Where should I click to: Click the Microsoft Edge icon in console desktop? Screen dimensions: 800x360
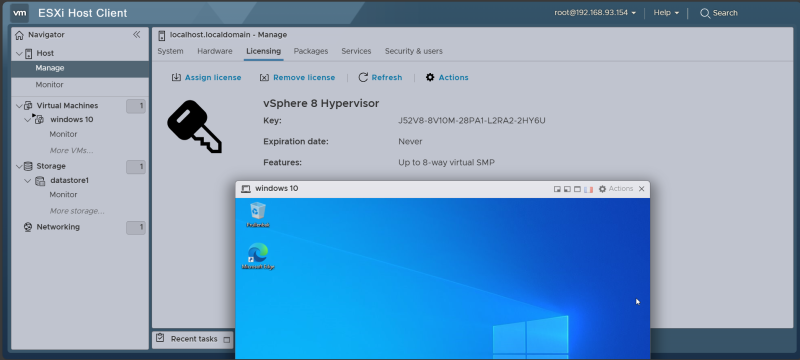pyautogui.click(x=258, y=253)
